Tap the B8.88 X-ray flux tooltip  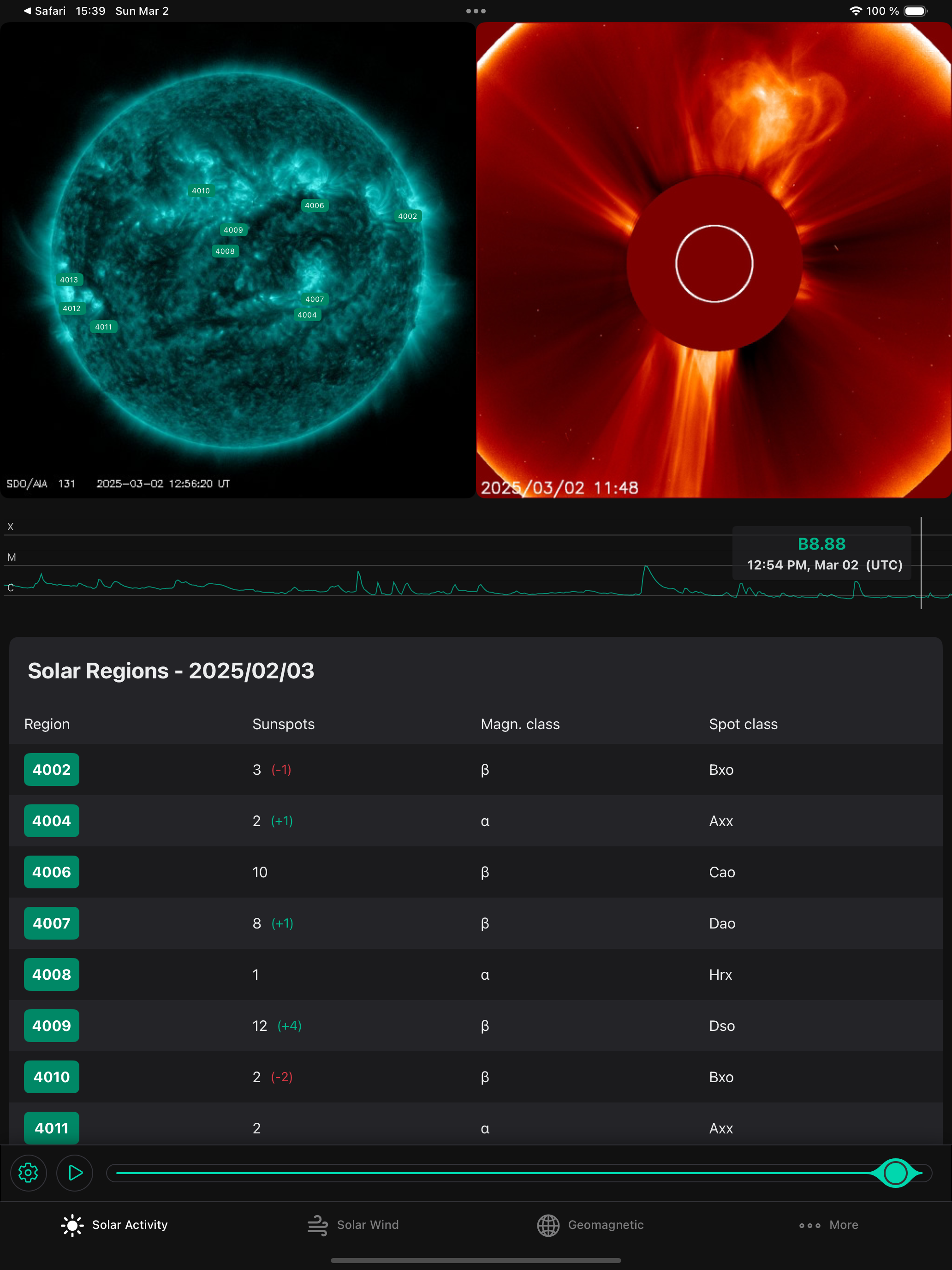[821, 553]
